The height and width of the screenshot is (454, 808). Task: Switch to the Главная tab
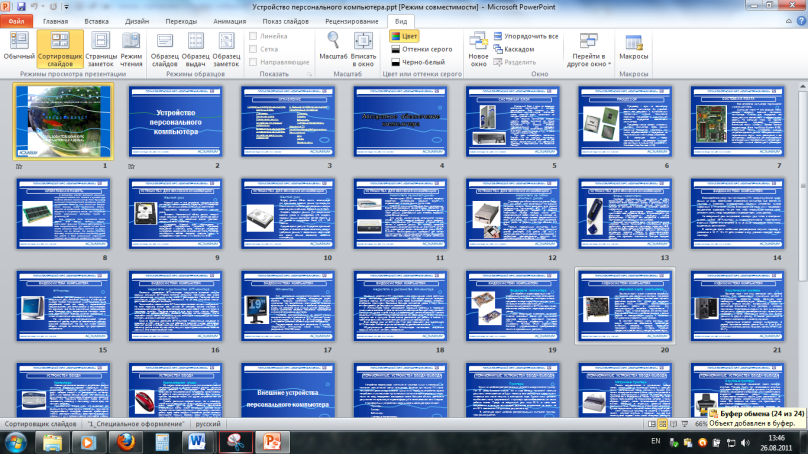[x=55, y=21]
